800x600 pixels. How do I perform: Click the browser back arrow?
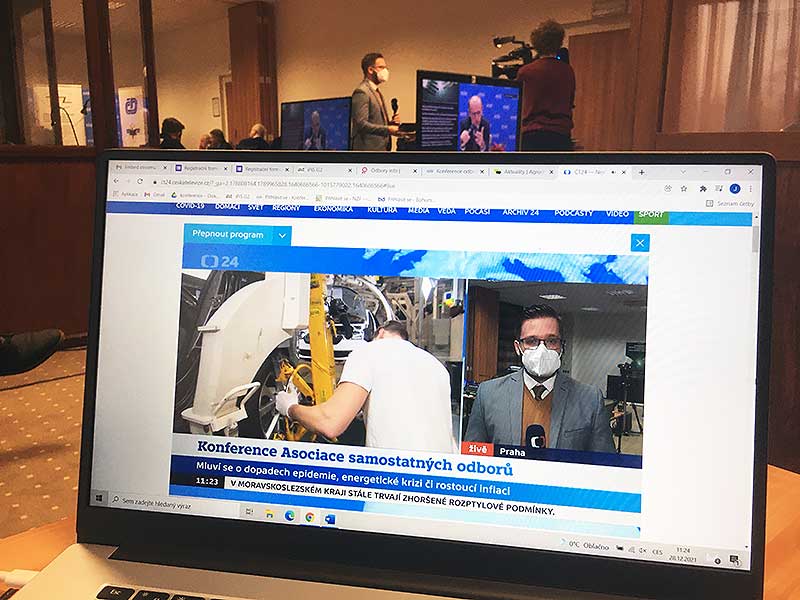click(117, 181)
